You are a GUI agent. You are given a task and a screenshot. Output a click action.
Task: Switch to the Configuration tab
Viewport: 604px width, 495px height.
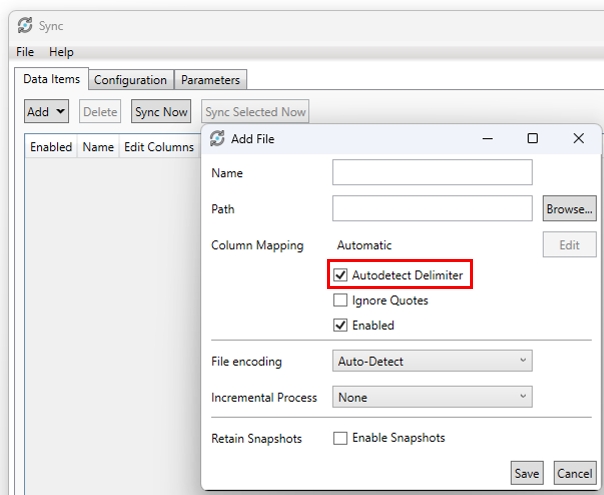(x=130, y=80)
